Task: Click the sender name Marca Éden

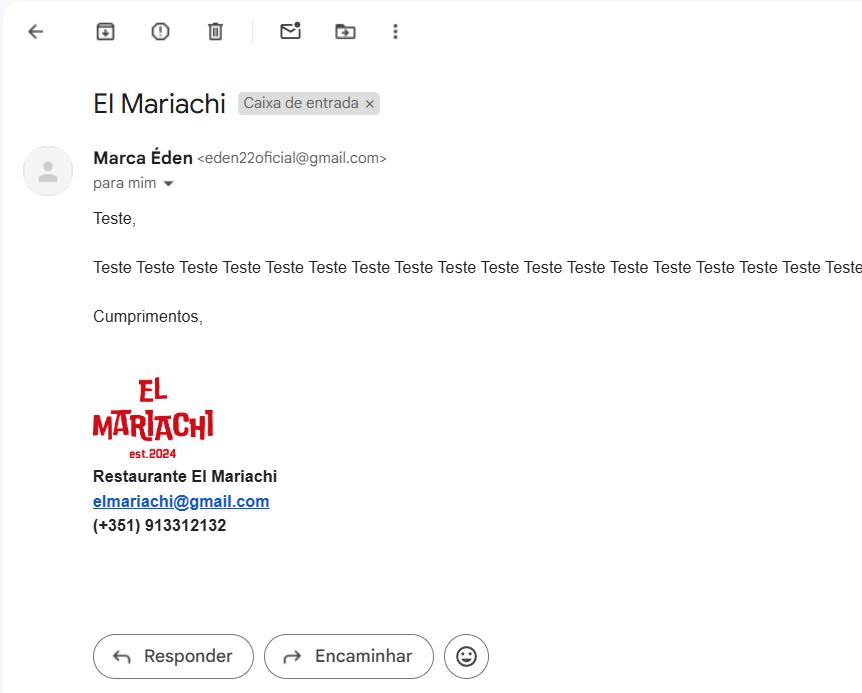Action: pos(143,158)
